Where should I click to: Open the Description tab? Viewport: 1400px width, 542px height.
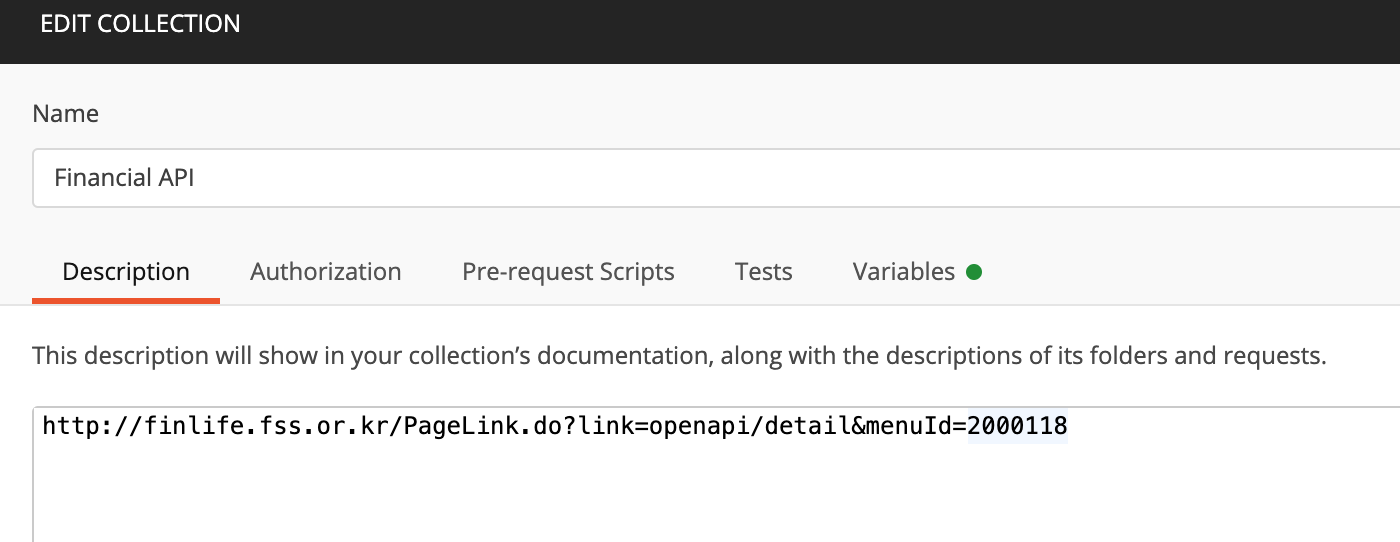click(x=126, y=272)
